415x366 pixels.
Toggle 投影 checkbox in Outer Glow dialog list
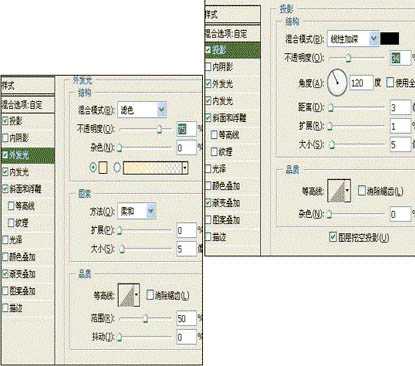coord(5,121)
